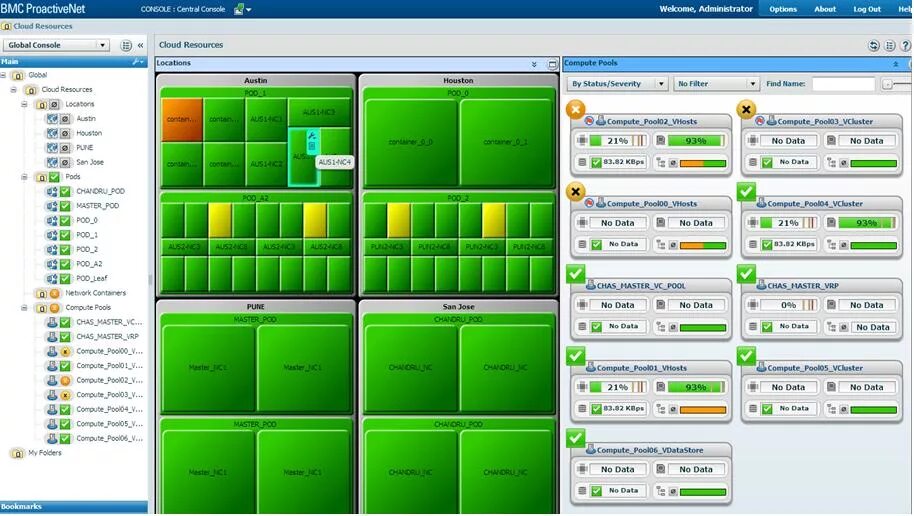Screen dimensions: 914x516
Task: Open the About menu
Action: (x=825, y=9)
